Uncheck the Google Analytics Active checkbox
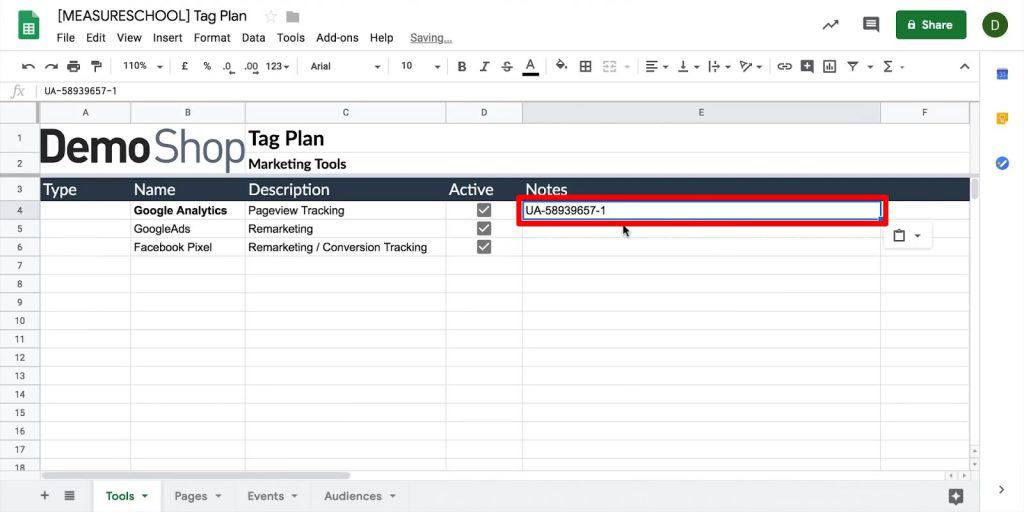Screen dimensions: 1024x512 point(484,210)
